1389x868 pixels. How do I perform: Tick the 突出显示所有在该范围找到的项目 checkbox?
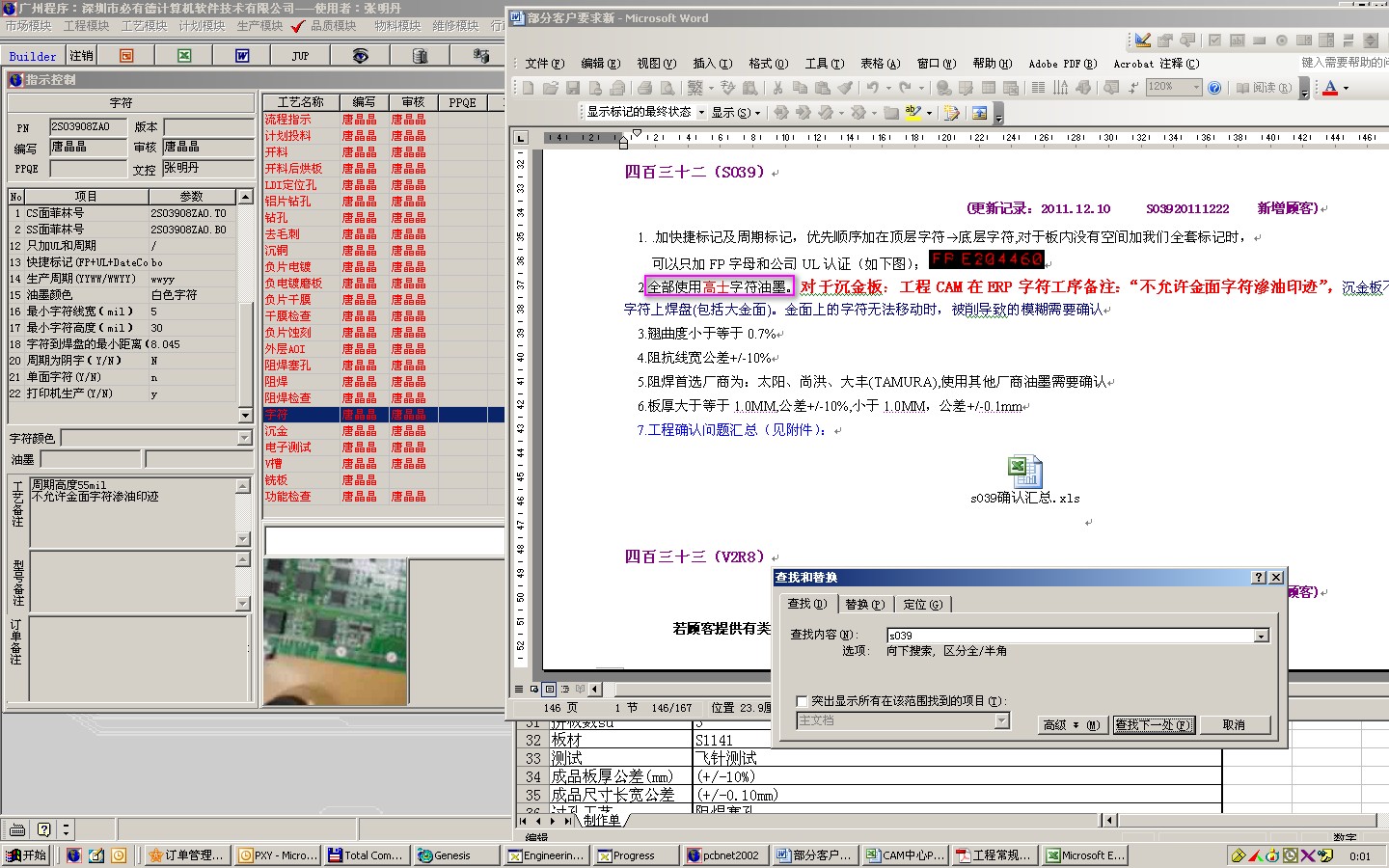802,701
